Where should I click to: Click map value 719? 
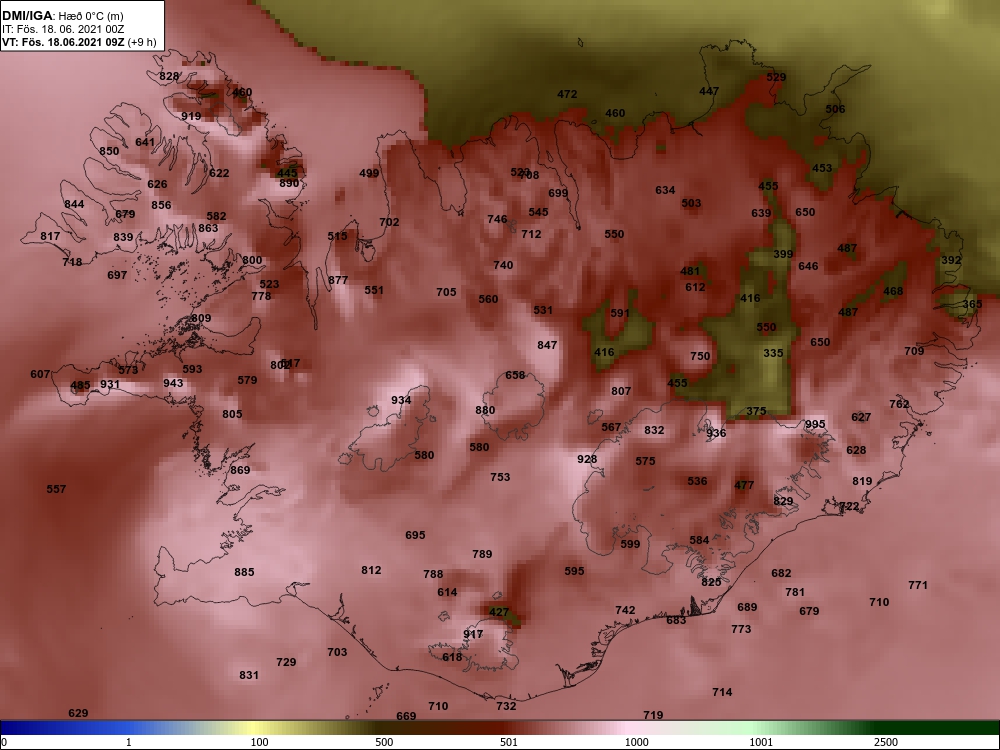coord(653,715)
